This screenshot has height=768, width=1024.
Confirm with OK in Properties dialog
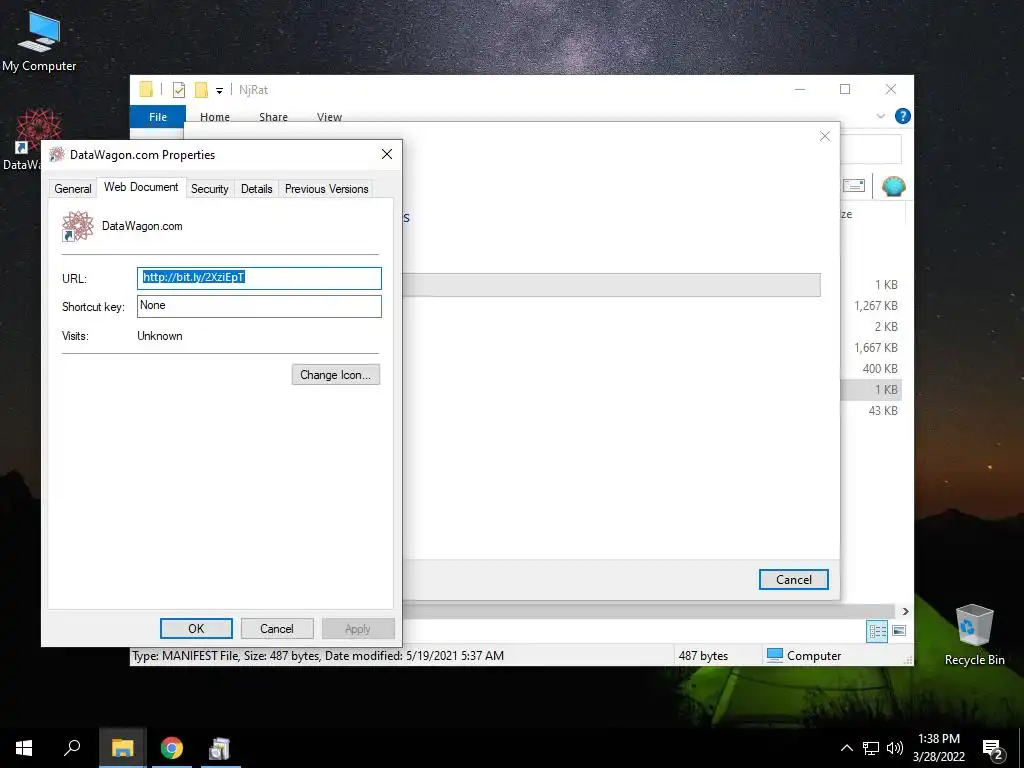click(x=196, y=629)
